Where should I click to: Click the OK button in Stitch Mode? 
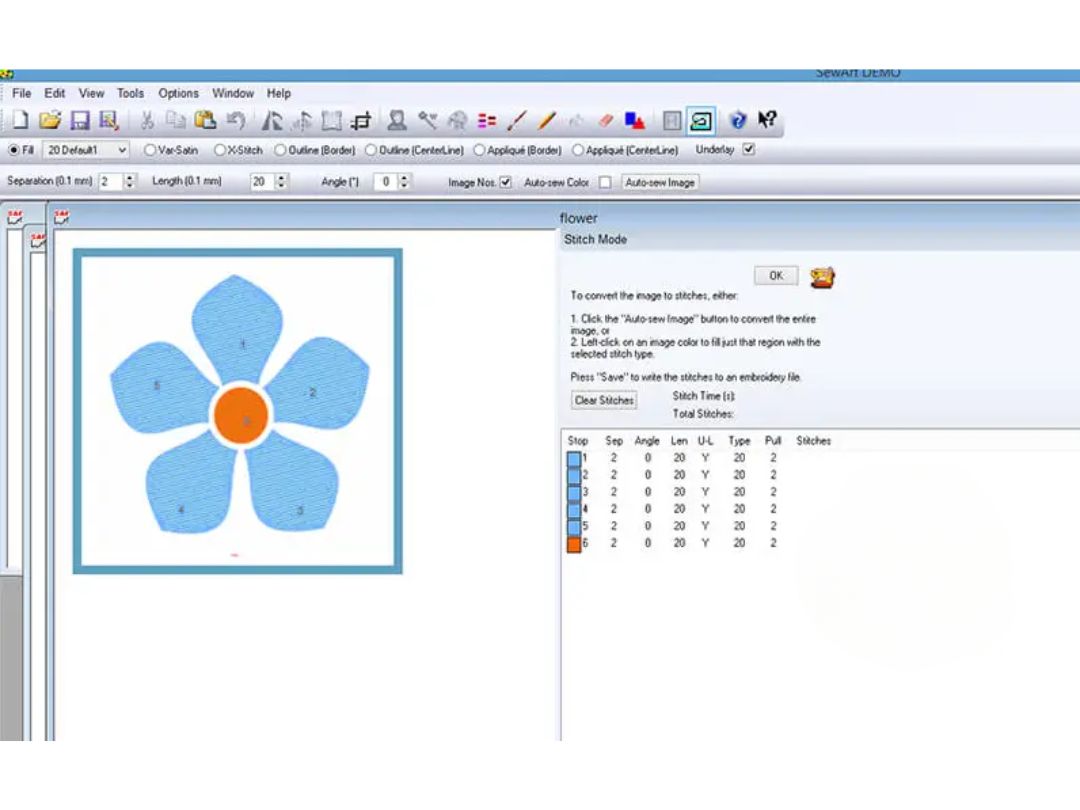coord(776,276)
